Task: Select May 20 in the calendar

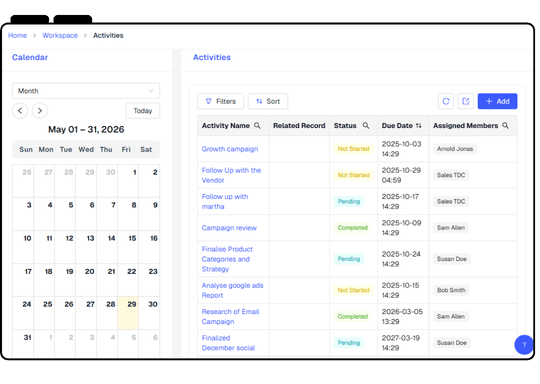Action: [x=86, y=280]
